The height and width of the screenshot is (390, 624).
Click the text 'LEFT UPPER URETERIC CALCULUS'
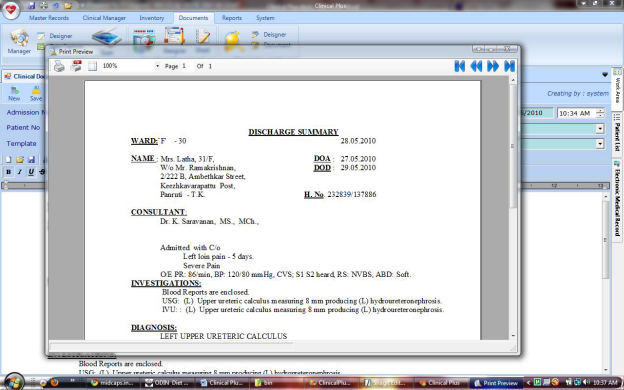pyautogui.click(x=223, y=336)
